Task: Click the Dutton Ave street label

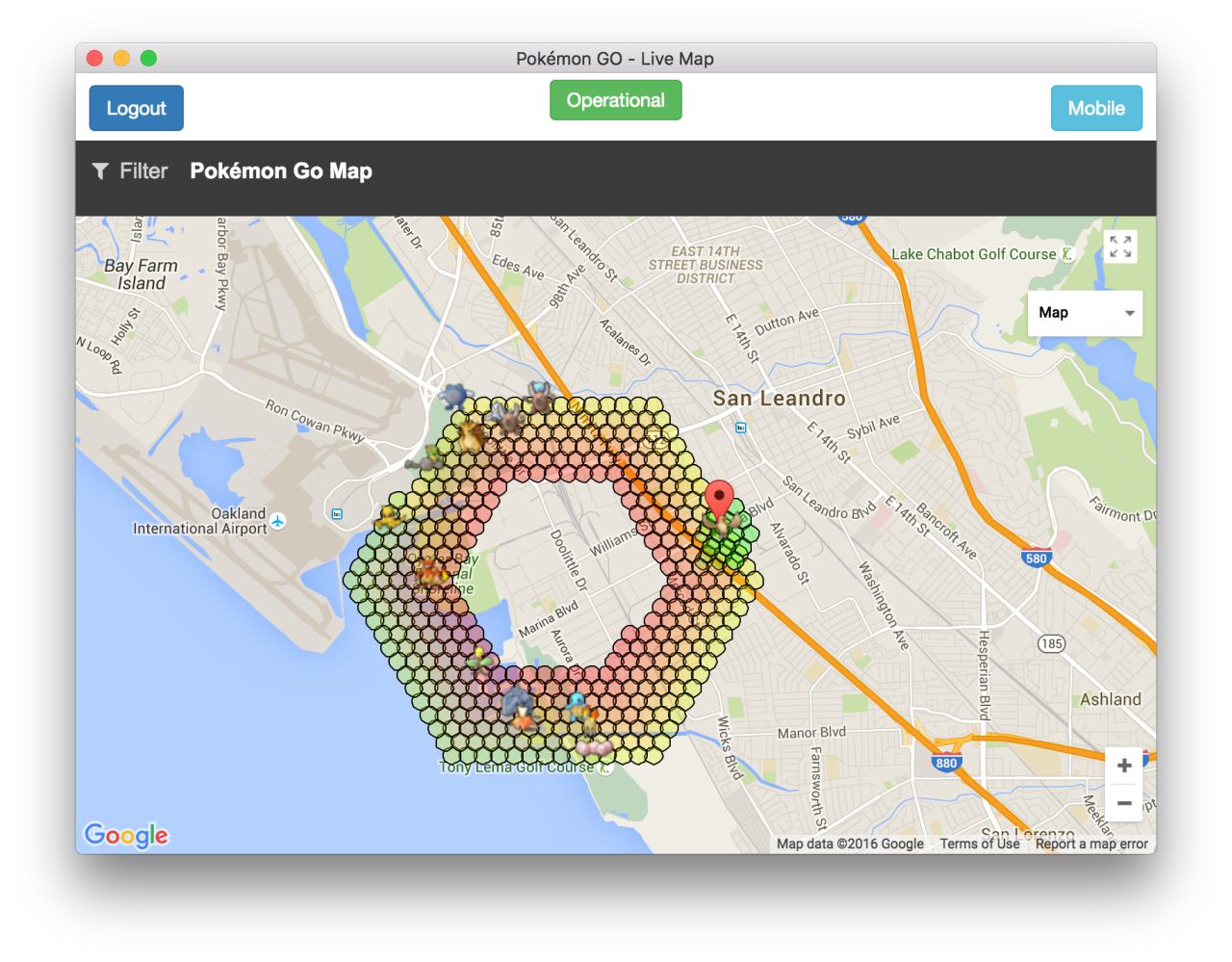Action: pos(787,321)
